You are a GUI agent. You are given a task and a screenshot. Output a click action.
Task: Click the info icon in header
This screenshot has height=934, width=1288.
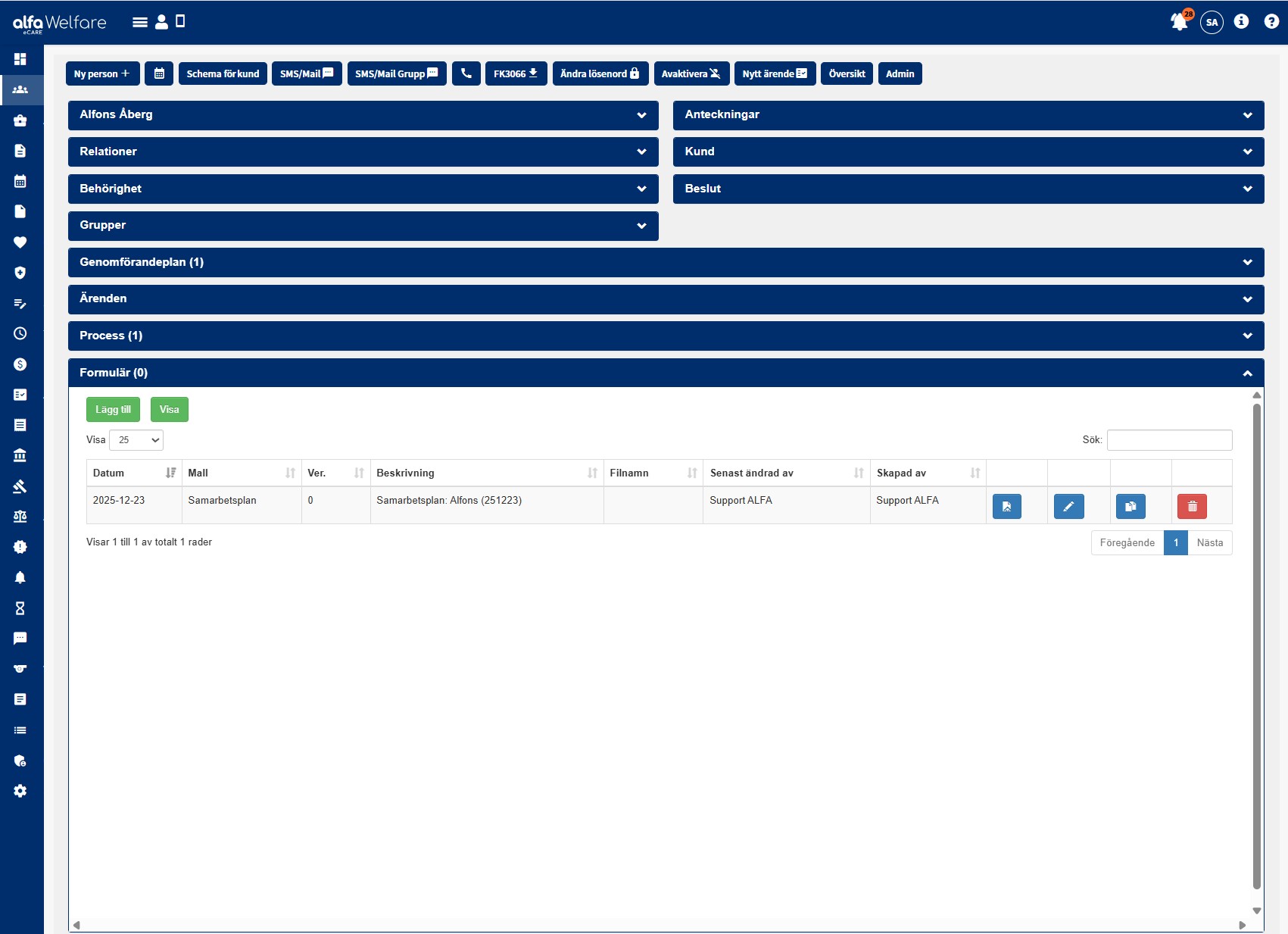pyautogui.click(x=1241, y=22)
